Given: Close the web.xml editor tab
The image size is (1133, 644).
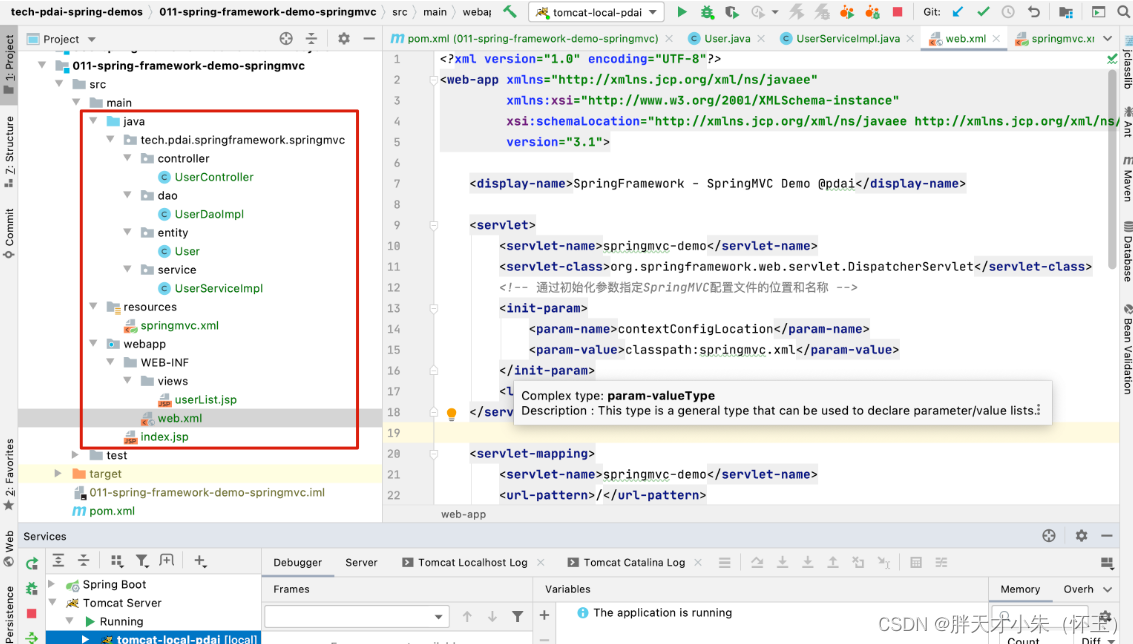Looking at the screenshot, I should pos(996,38).
